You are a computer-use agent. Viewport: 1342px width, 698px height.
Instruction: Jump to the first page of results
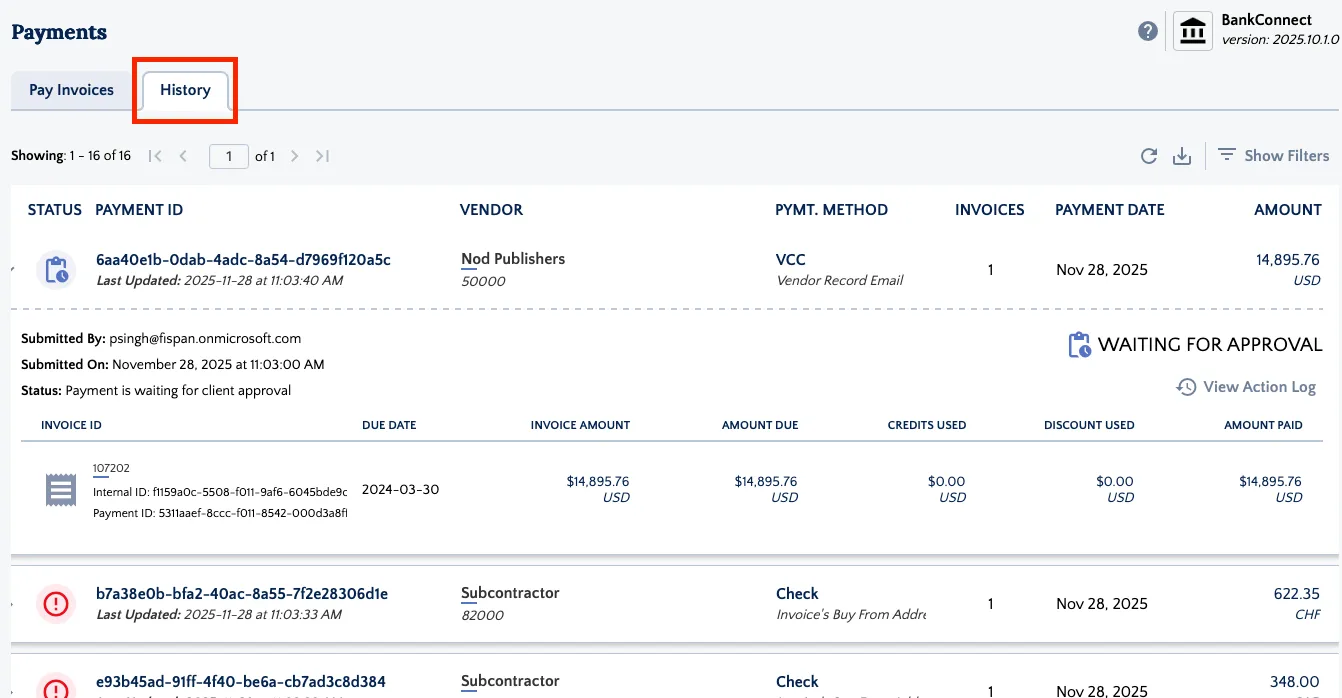coord(155,156)
